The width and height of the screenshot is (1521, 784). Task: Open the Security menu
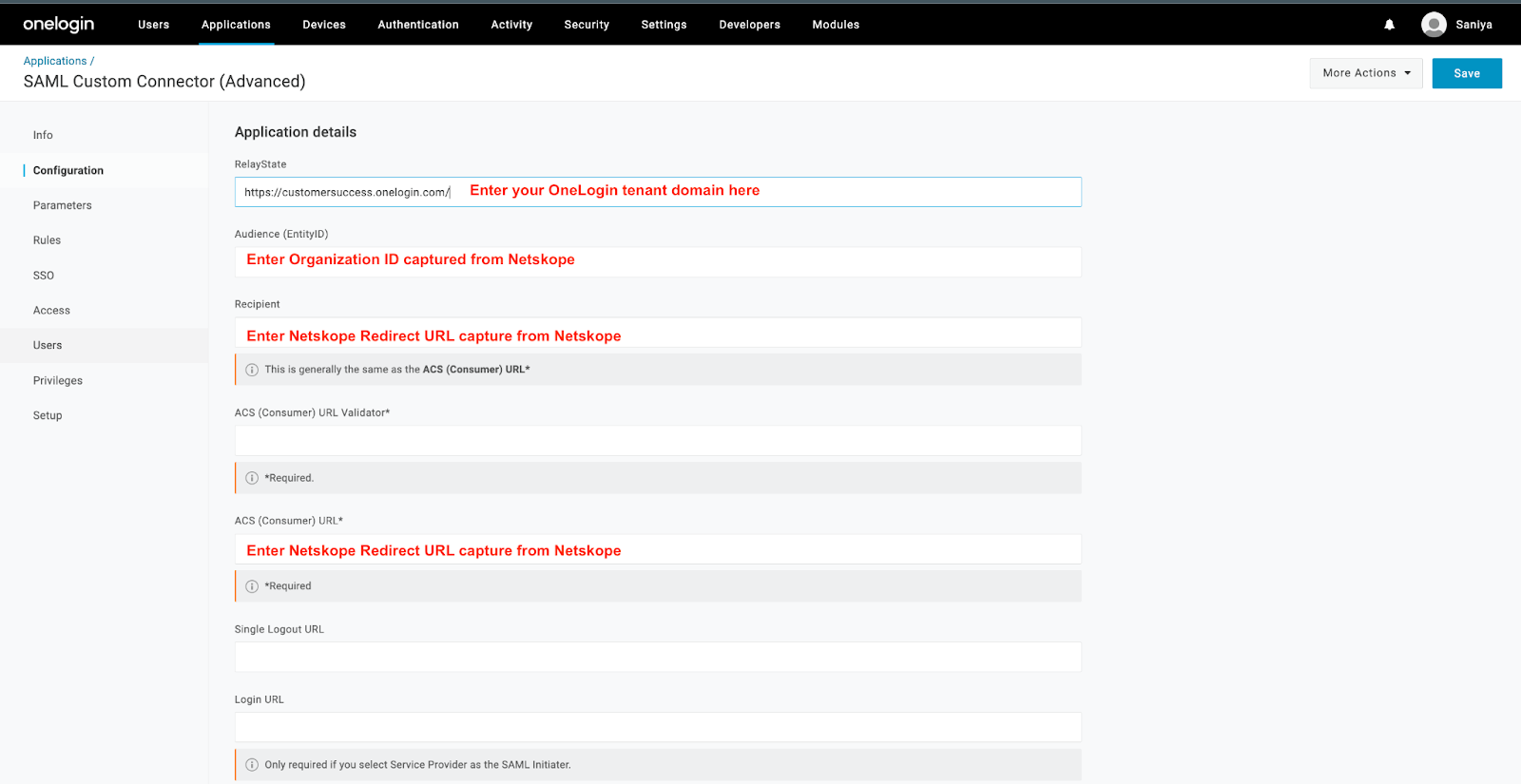(587, 25)
